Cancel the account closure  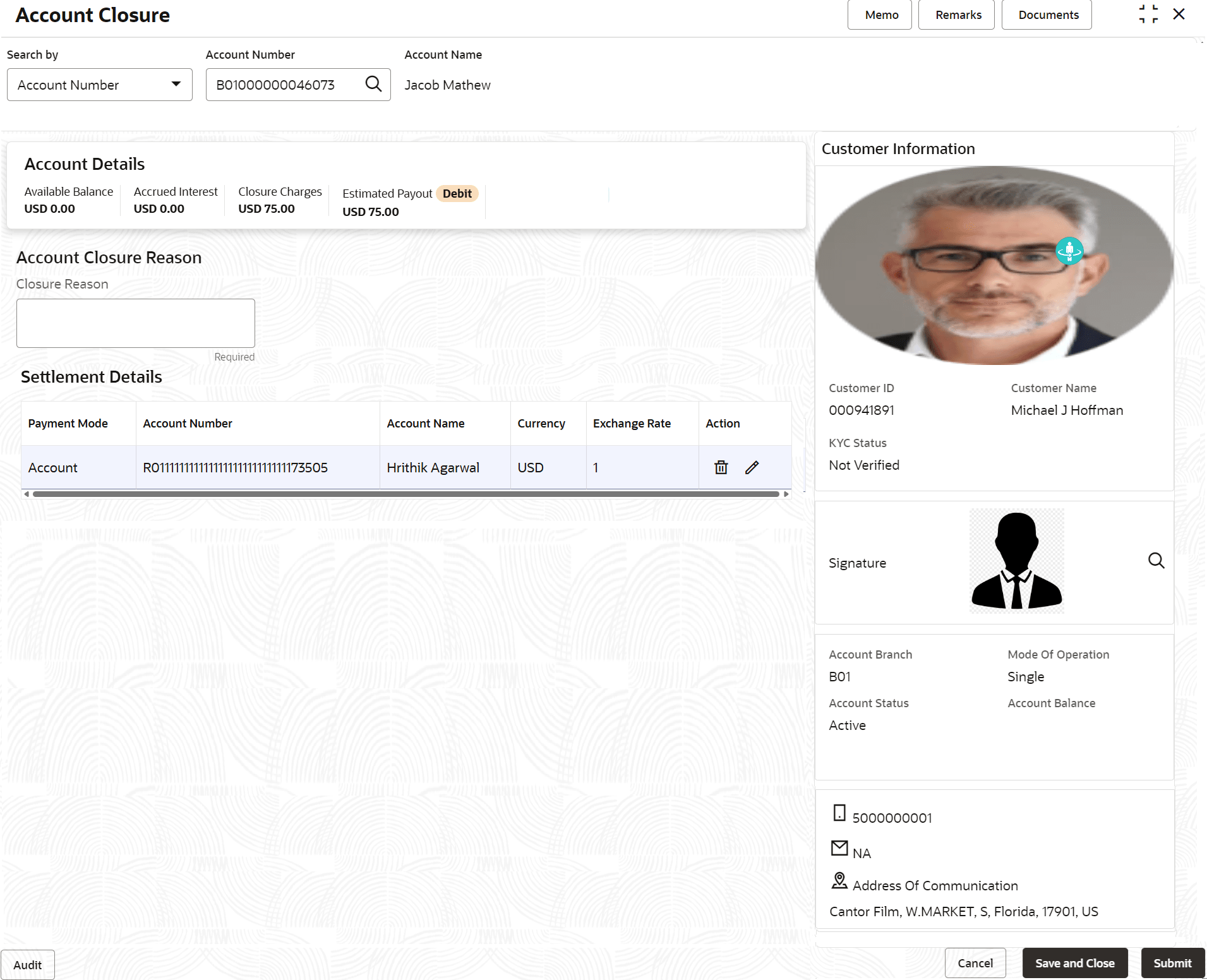(975, 963)
